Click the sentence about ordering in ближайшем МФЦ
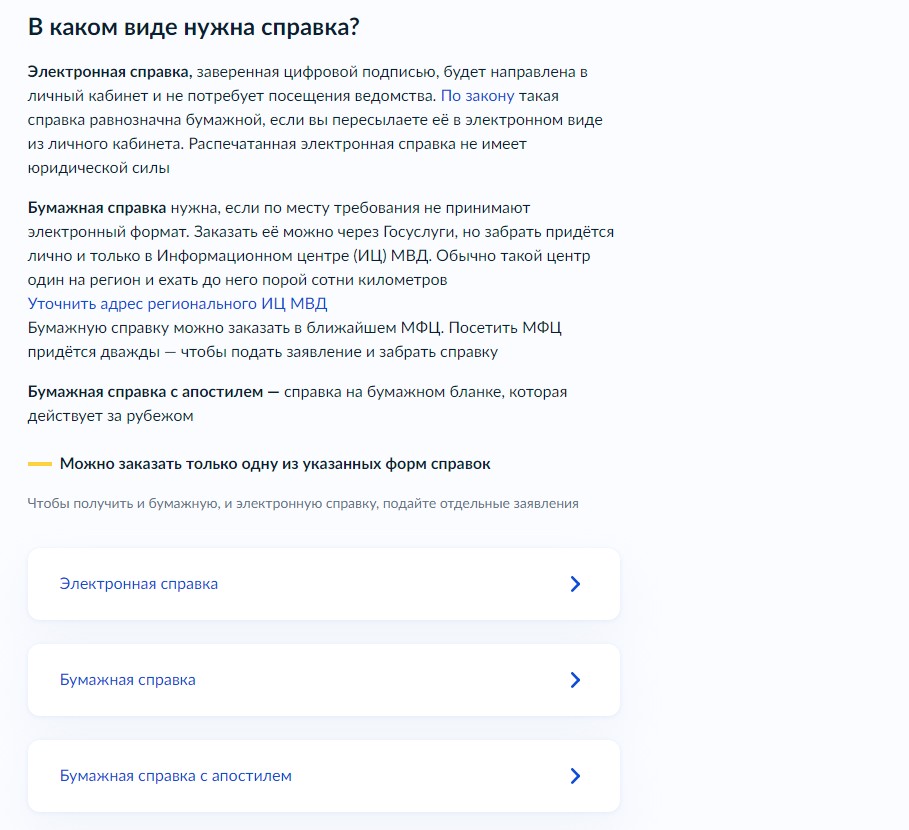Screen dimensions: 909x830 point(300,327)
